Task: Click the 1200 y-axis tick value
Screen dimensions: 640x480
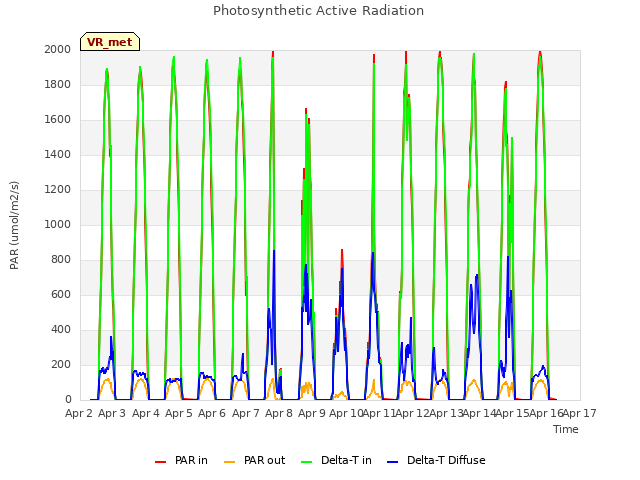Action: (x=58, y=190)
